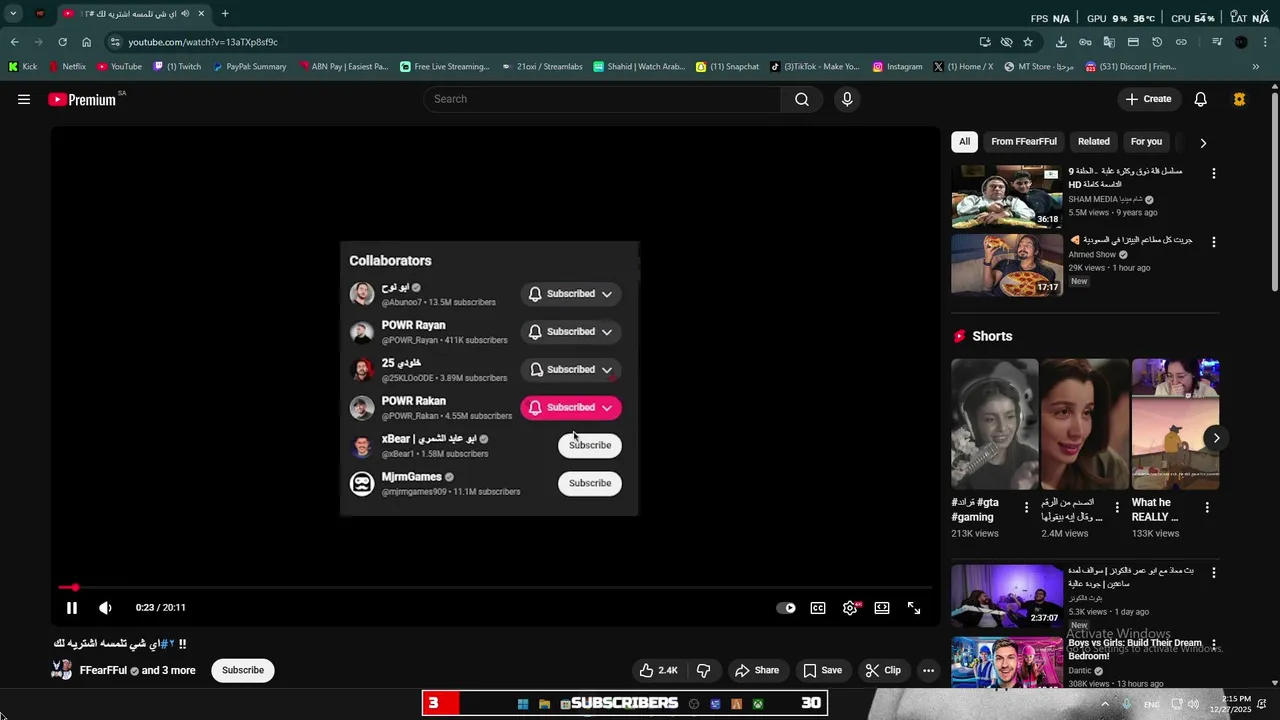Select the Related filter chip
The image size is (1280, 720).
1093,142
